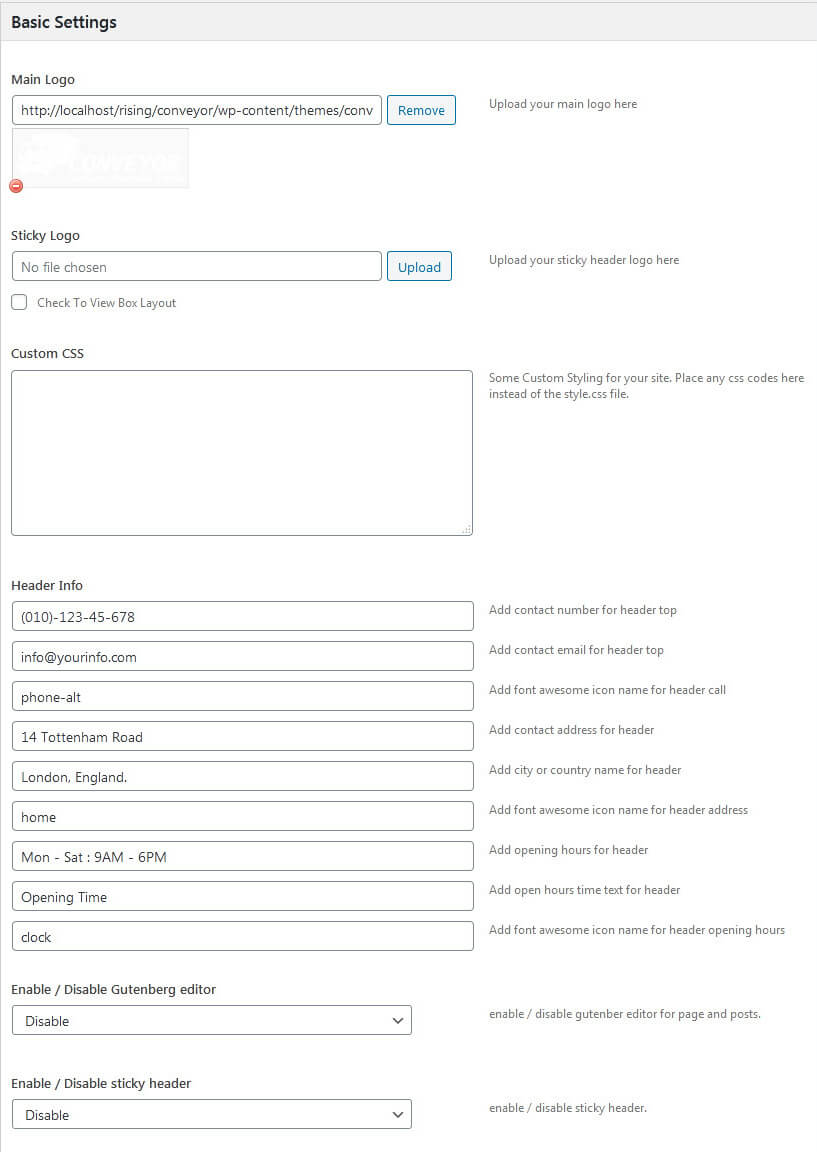817x1152 pixels.
Task: Click the Sticky Logo 'No file chosen' field
Action: coord(197,266)
